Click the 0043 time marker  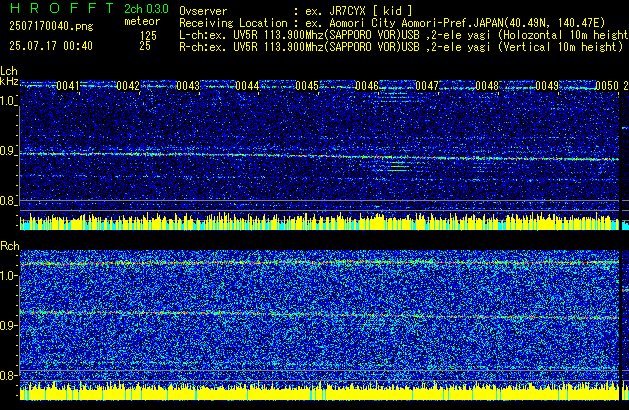pos(188,86)
